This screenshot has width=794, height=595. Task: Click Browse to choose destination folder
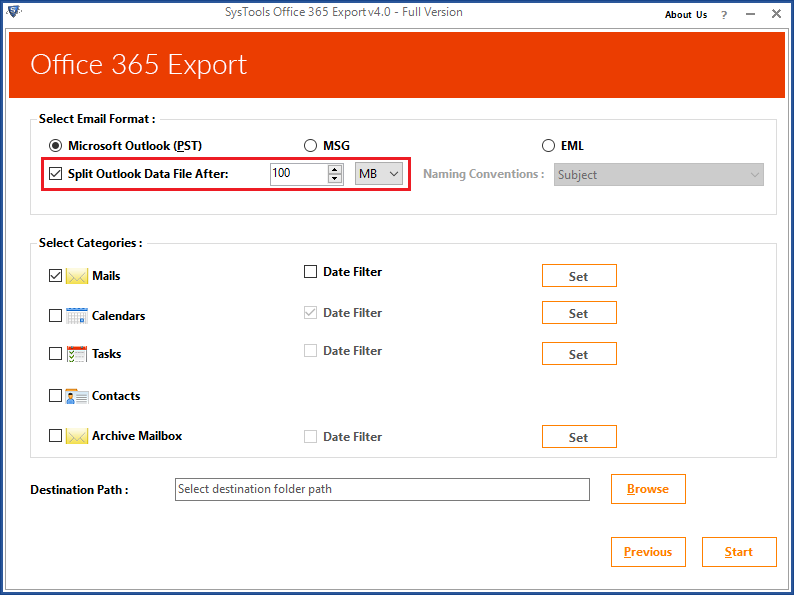click(x=648, y=489)
